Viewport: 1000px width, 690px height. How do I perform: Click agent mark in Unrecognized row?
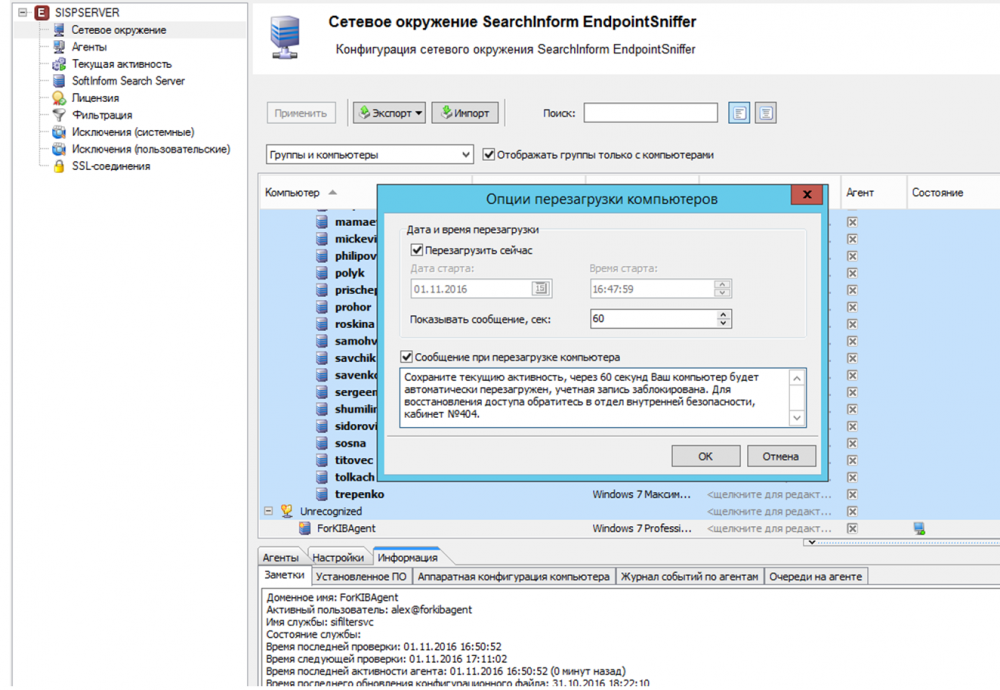852,511
